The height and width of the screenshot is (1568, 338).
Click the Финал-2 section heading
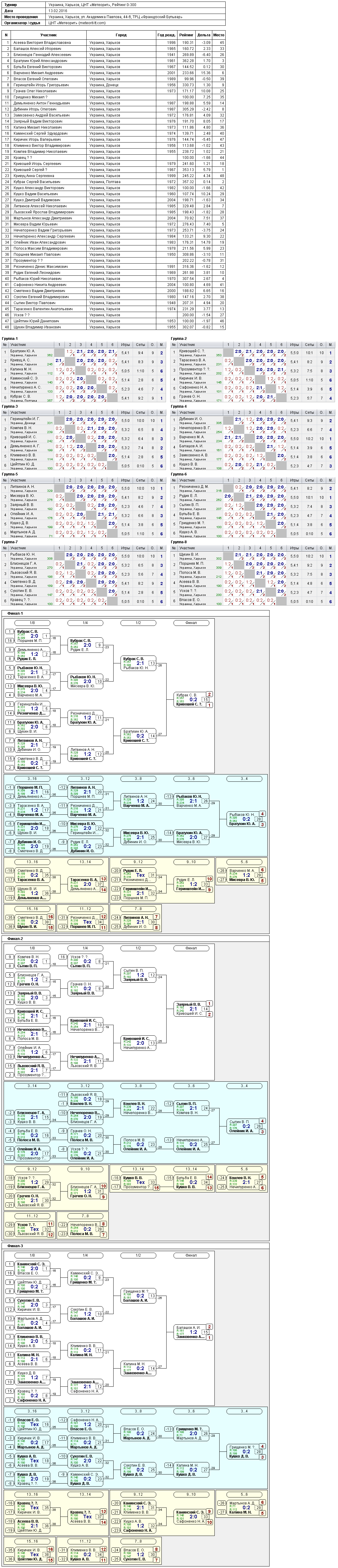click(15, 938)
